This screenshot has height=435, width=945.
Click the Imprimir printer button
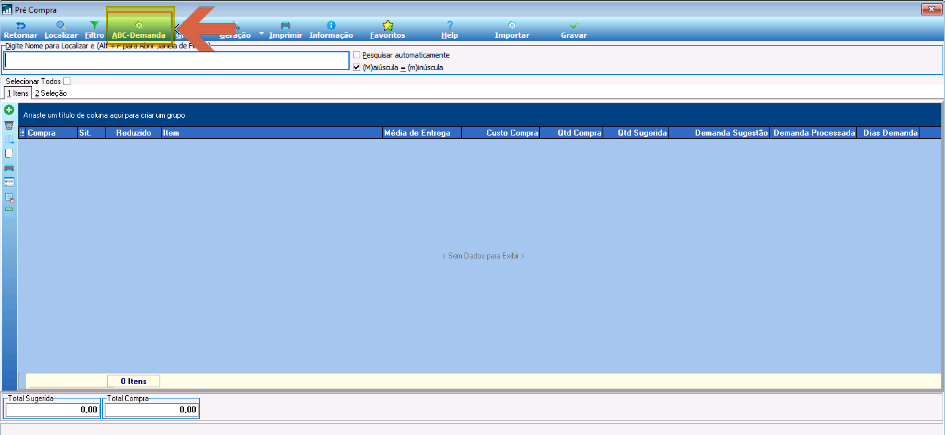286,31
